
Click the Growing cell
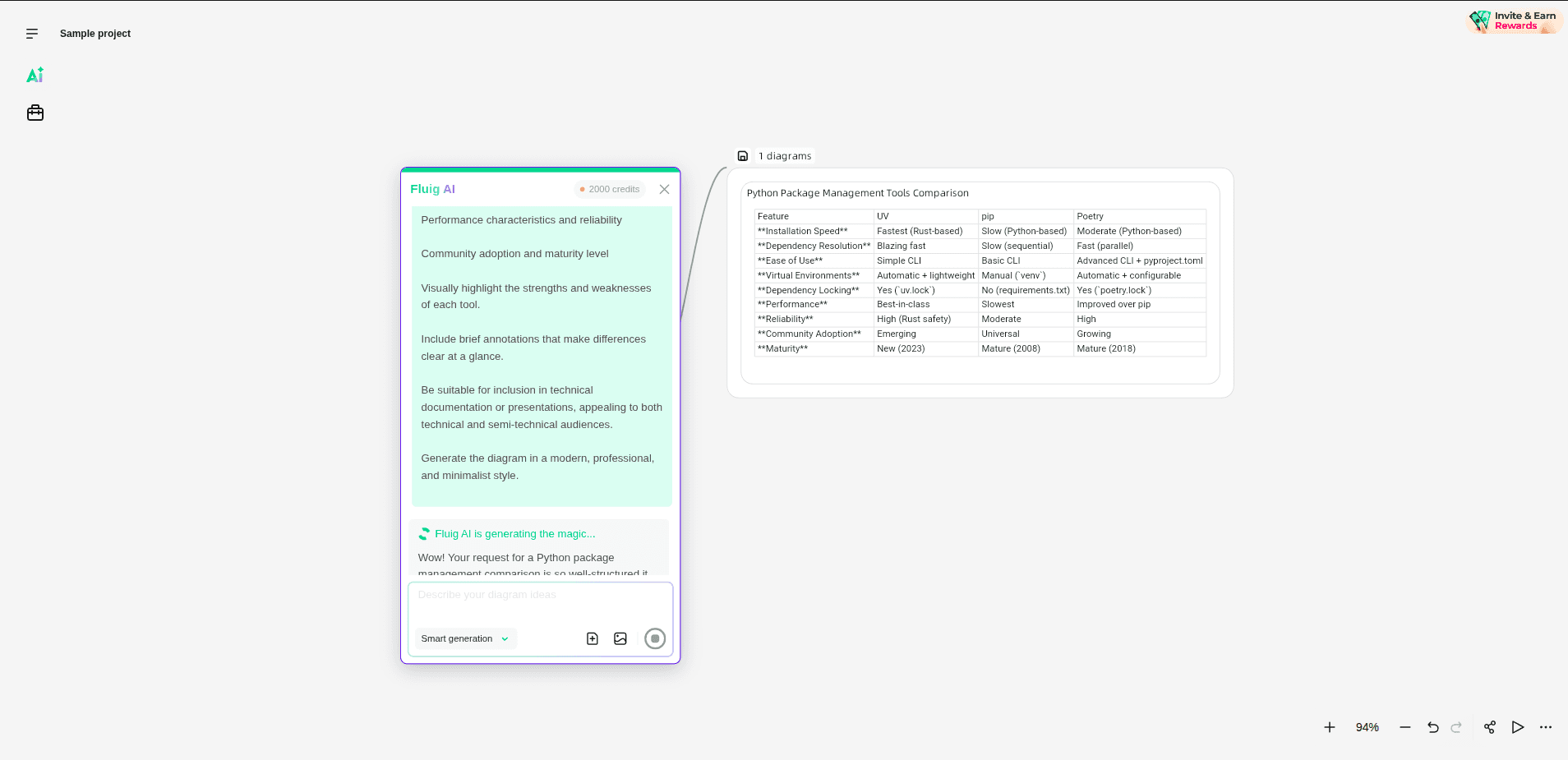point(1140,334)
